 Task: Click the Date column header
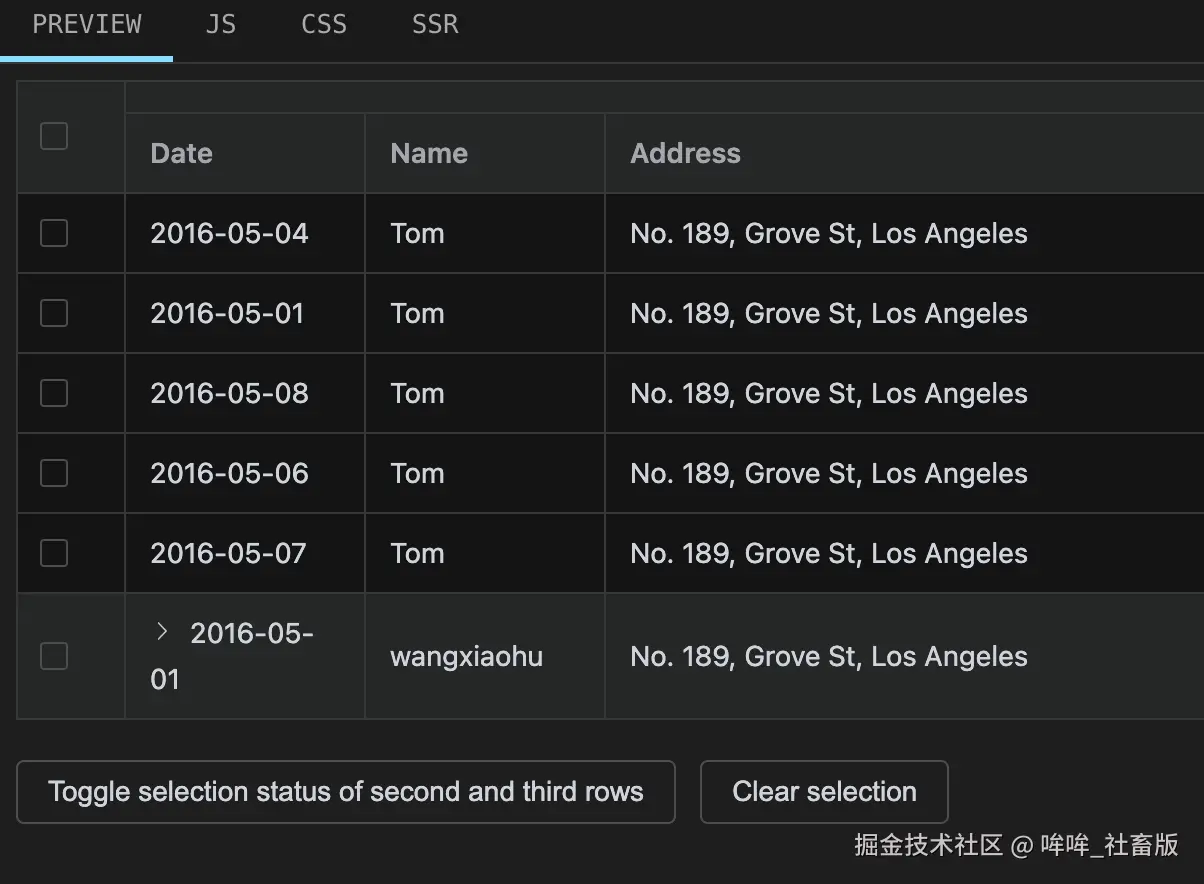pyautogui.click(x=182, y=153)
